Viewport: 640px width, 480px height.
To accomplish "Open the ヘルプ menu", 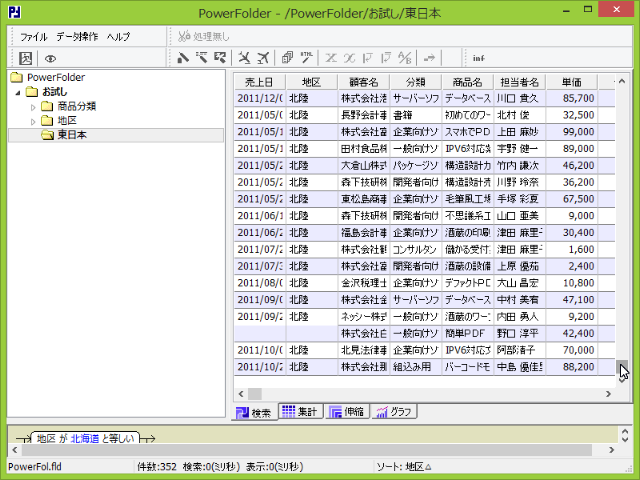I will click(118, 37).
